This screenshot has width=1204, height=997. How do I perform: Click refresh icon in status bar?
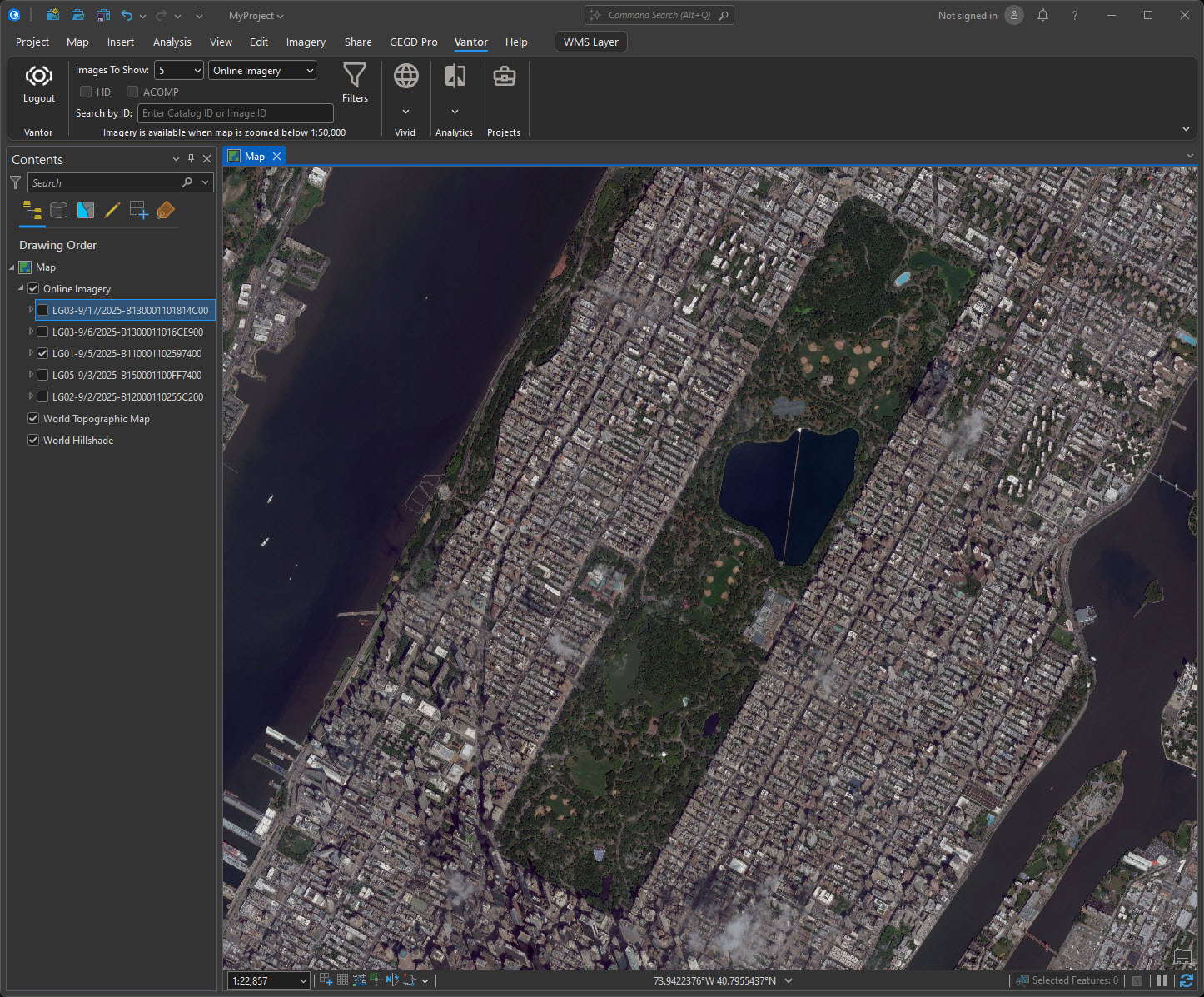coord(1186,980)
